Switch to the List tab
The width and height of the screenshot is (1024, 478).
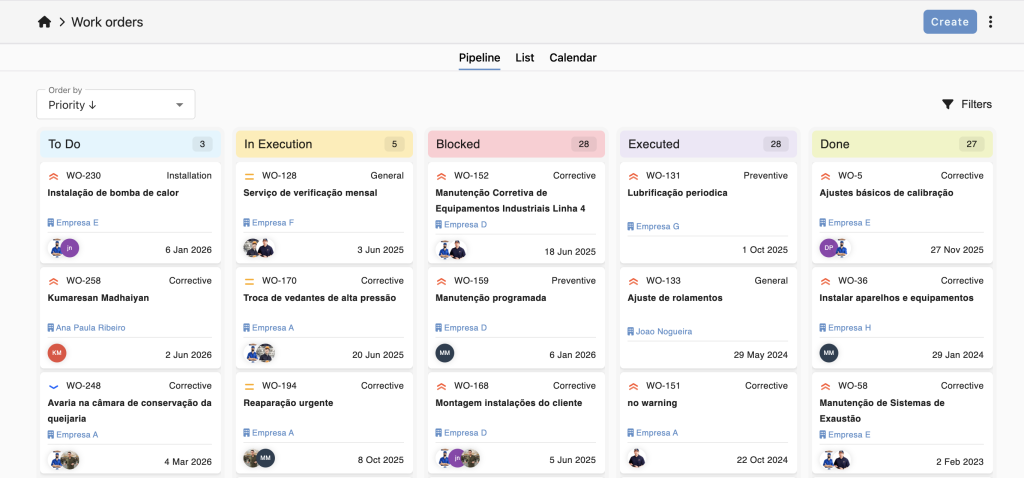coord(524,57)
